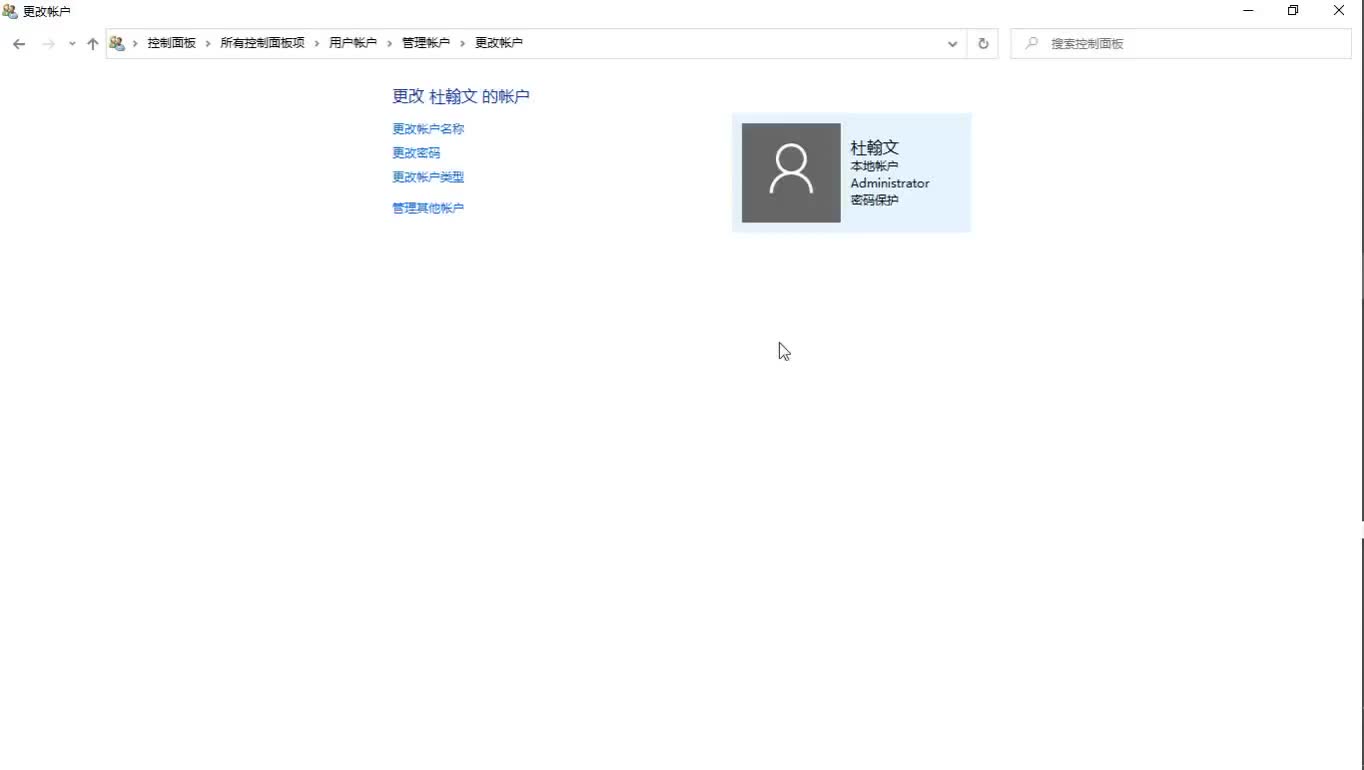Image resolution: width=1364 pixels, height=770 pixels.
Task: Click the up-one-level arrow
Action: tap(92, 43)
